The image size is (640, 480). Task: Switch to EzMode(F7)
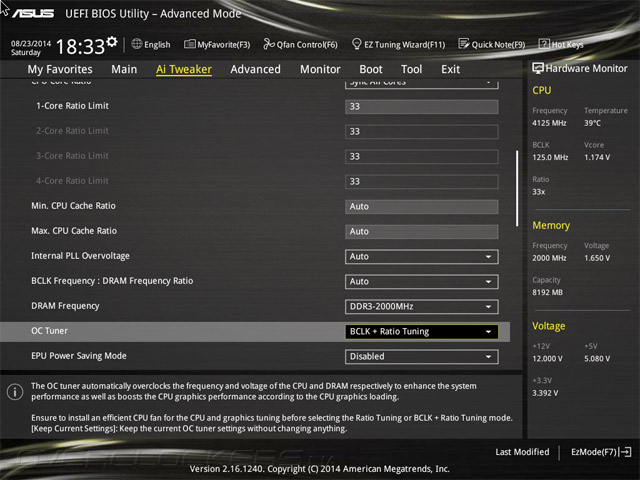click(x=601, y=452)
